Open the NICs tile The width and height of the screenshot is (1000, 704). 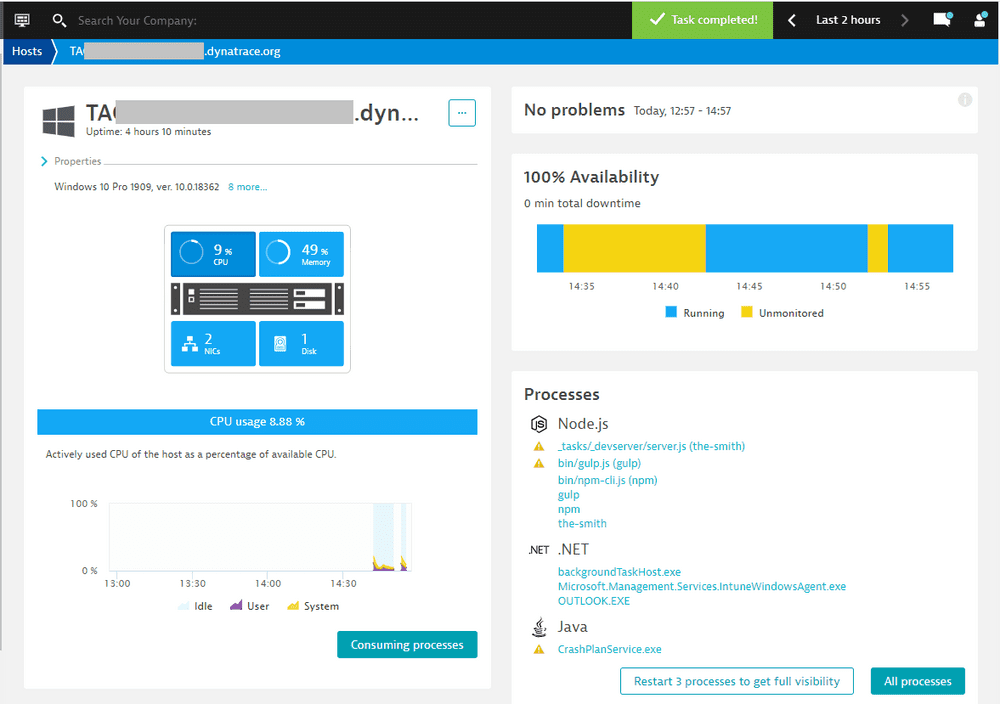(213, 343)
